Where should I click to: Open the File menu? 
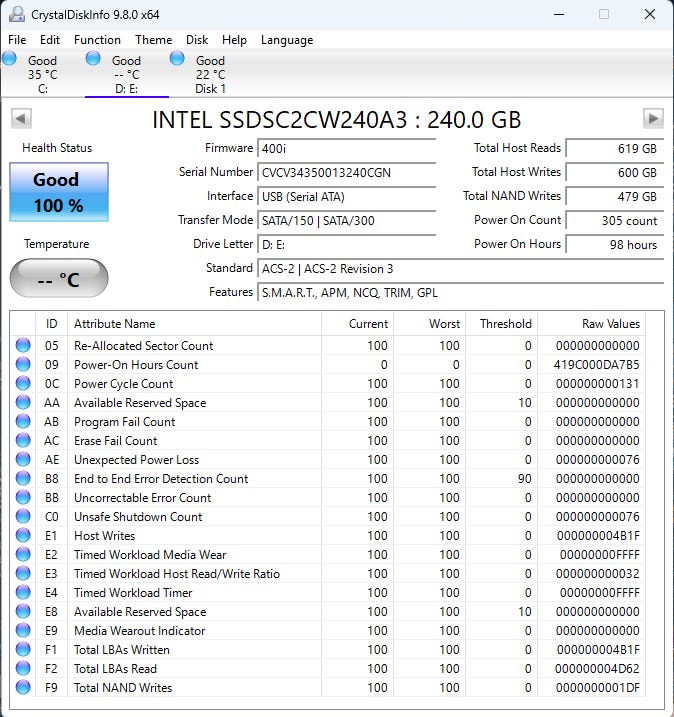[17, 40]
